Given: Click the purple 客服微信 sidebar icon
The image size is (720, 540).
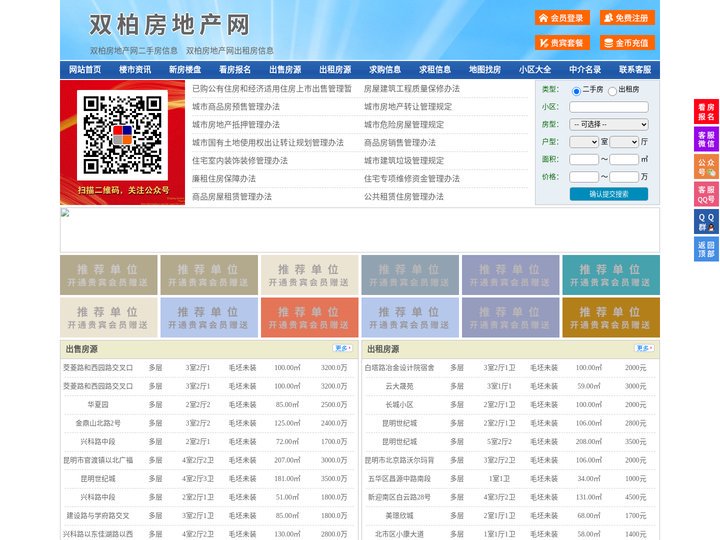Looking at the screenshot, I should pyautogui.click(x=706, y=139).
